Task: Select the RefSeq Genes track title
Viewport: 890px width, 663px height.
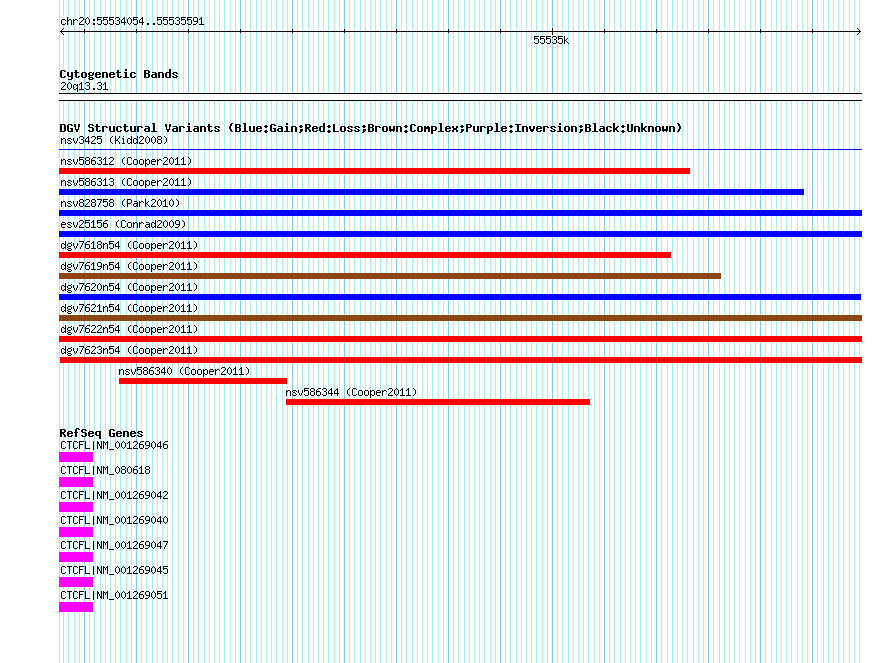Action: point(101,433)
